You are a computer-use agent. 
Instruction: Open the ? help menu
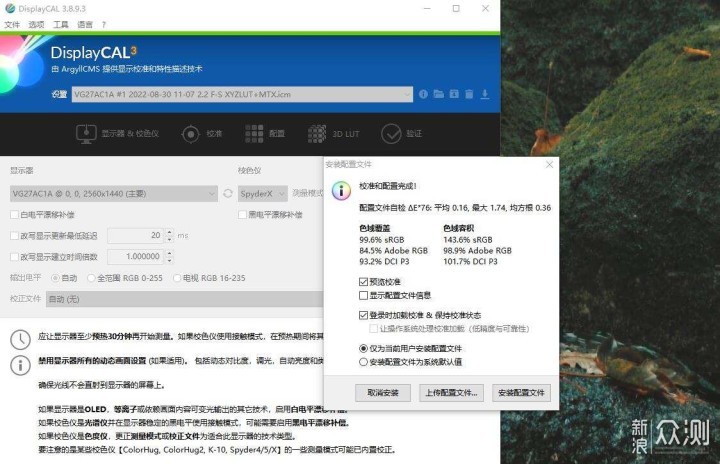click(104, 24)
